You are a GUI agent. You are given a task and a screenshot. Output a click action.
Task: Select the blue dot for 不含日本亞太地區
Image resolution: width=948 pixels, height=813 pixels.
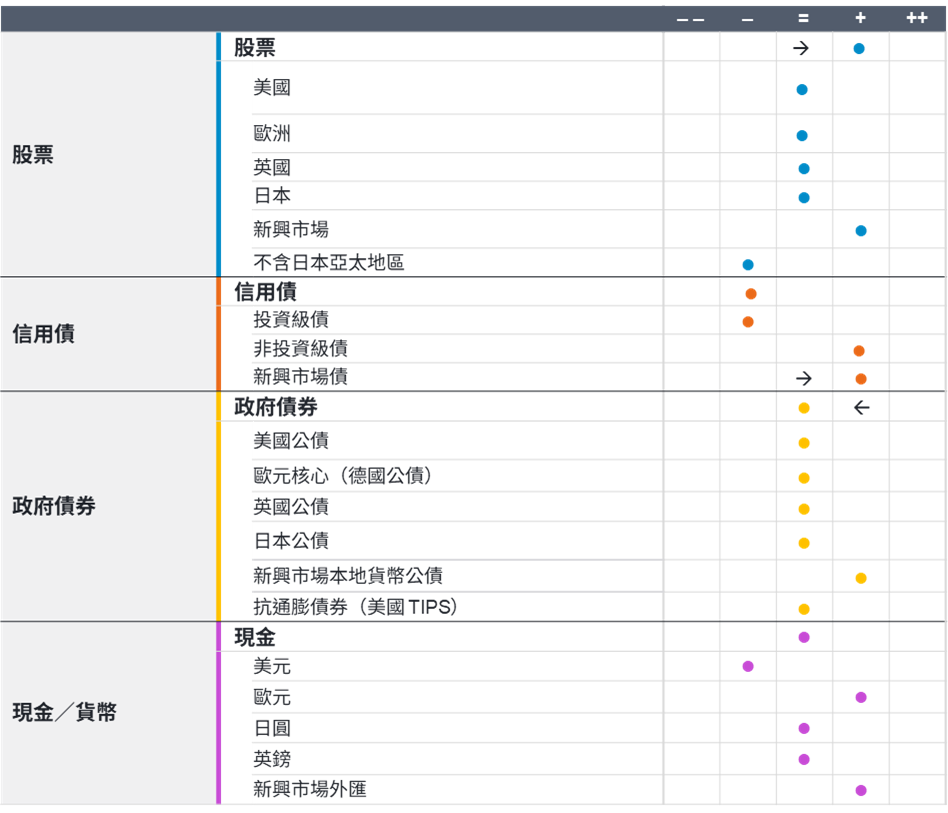pos(748,265)
